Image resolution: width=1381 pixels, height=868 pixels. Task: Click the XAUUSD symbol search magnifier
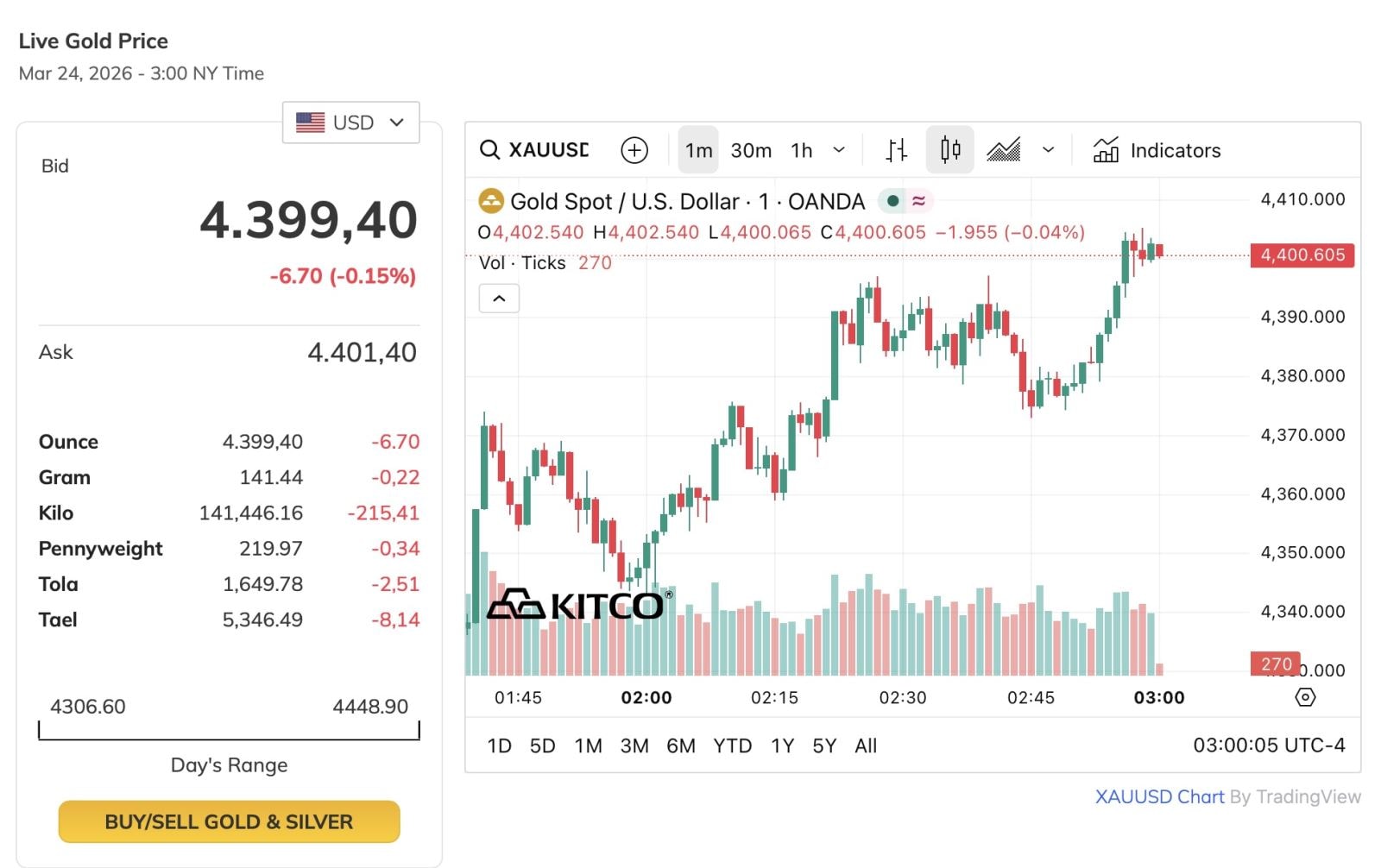[489, 150]
